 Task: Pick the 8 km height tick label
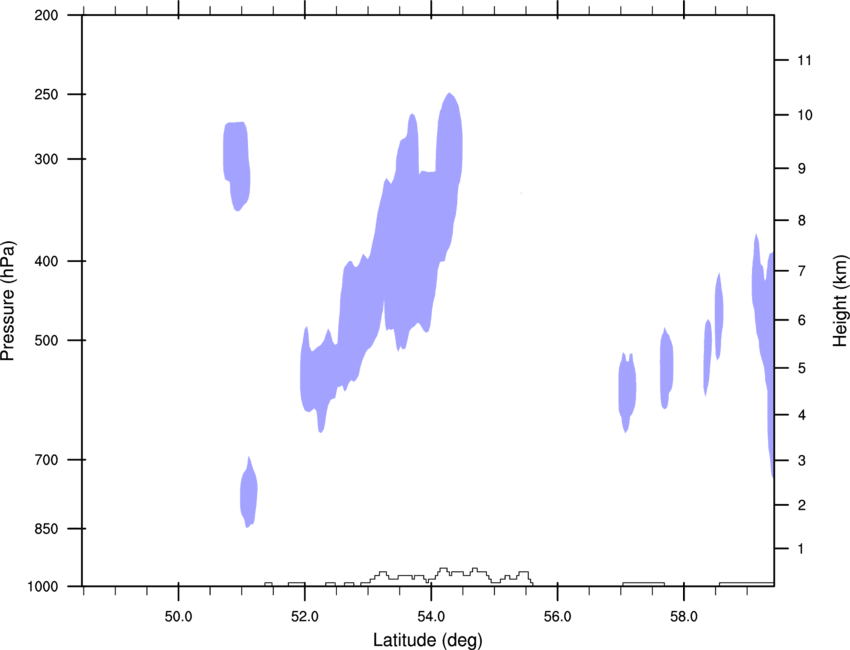tap(801, 221)
